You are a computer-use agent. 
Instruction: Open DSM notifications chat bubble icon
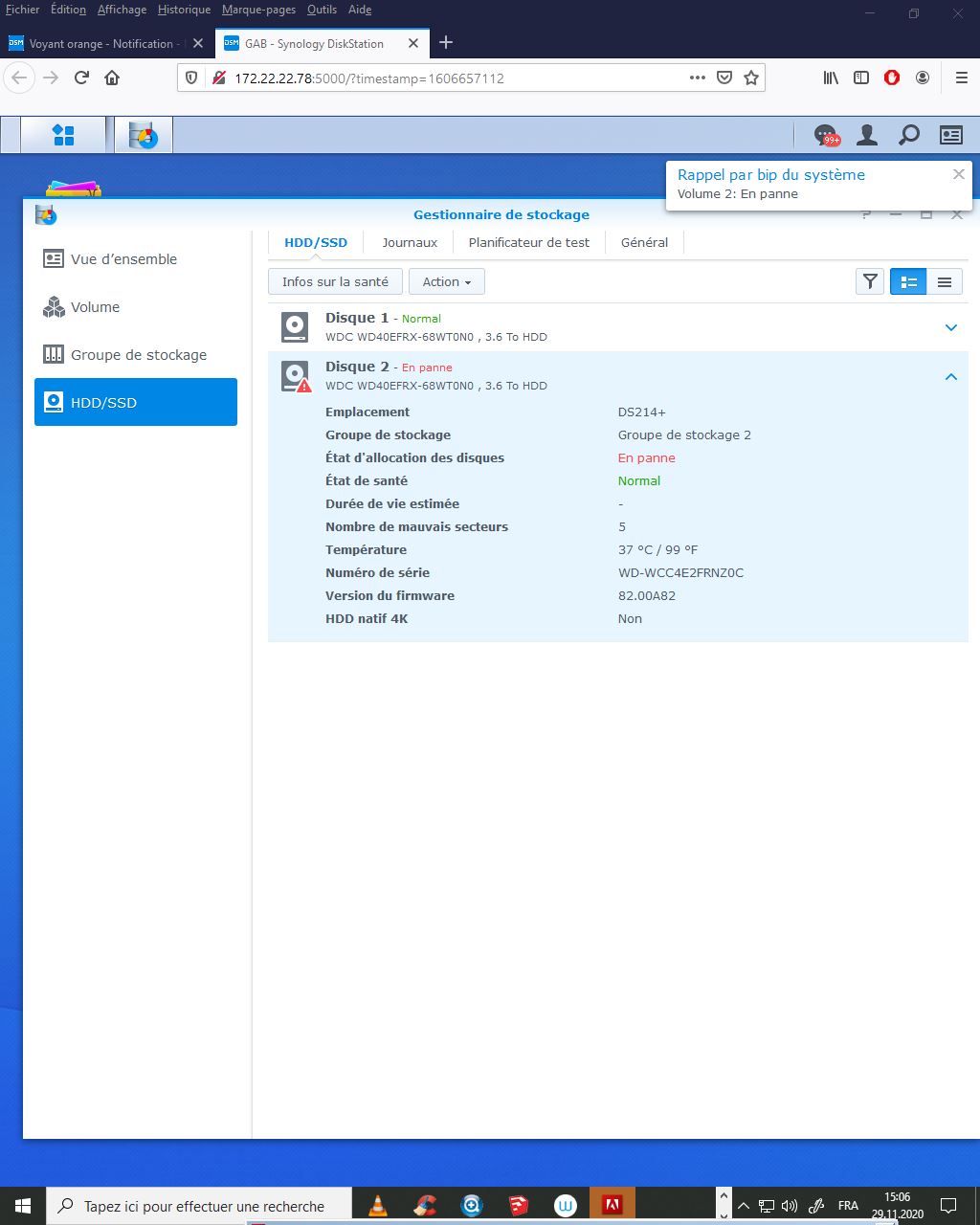pyautogui.click(x=824, y=136)
